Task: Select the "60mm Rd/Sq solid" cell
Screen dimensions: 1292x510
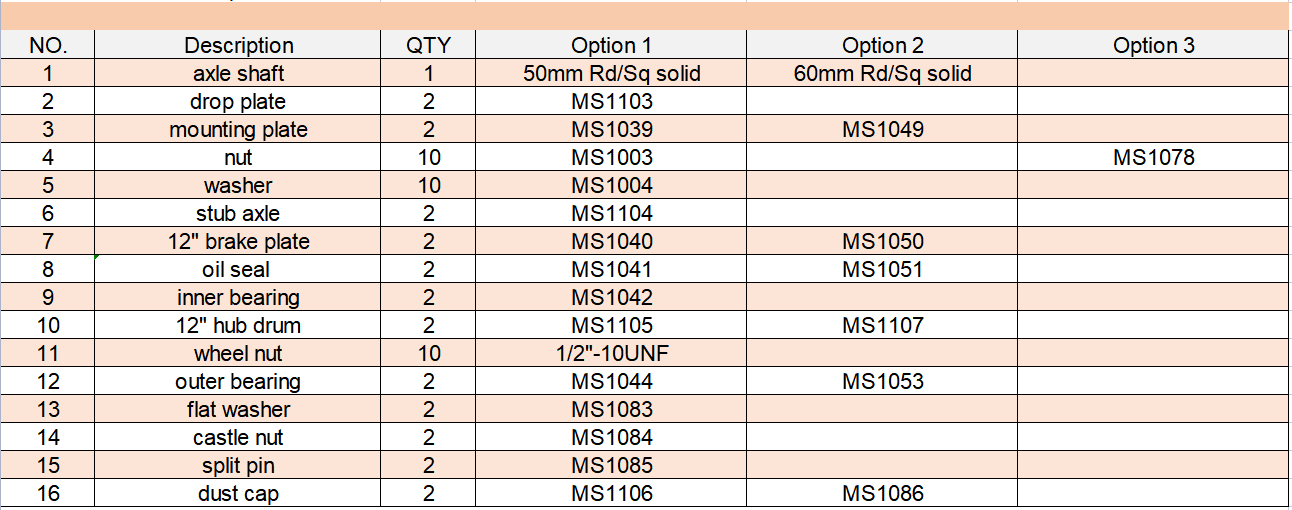Action: (x=882, y=73)
